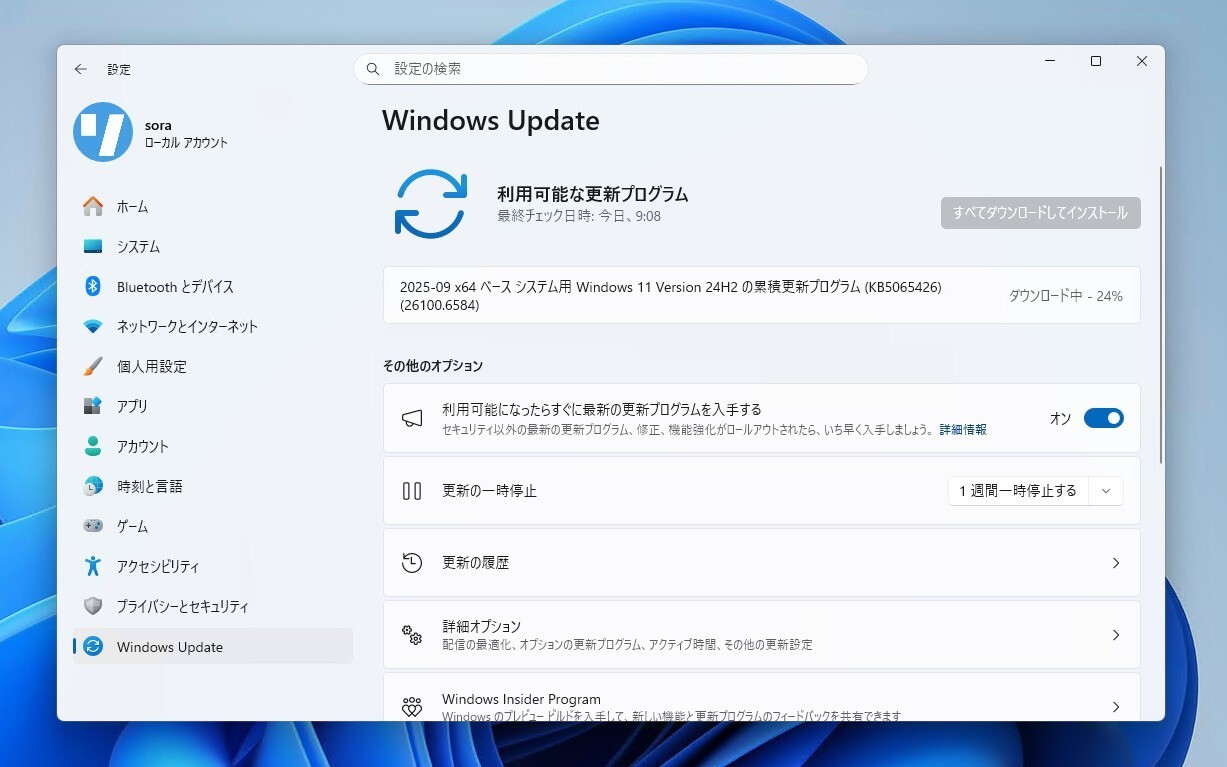Click the megaphone icon for latest updates
Screen dimensions: 1227x767
(412, 418)
